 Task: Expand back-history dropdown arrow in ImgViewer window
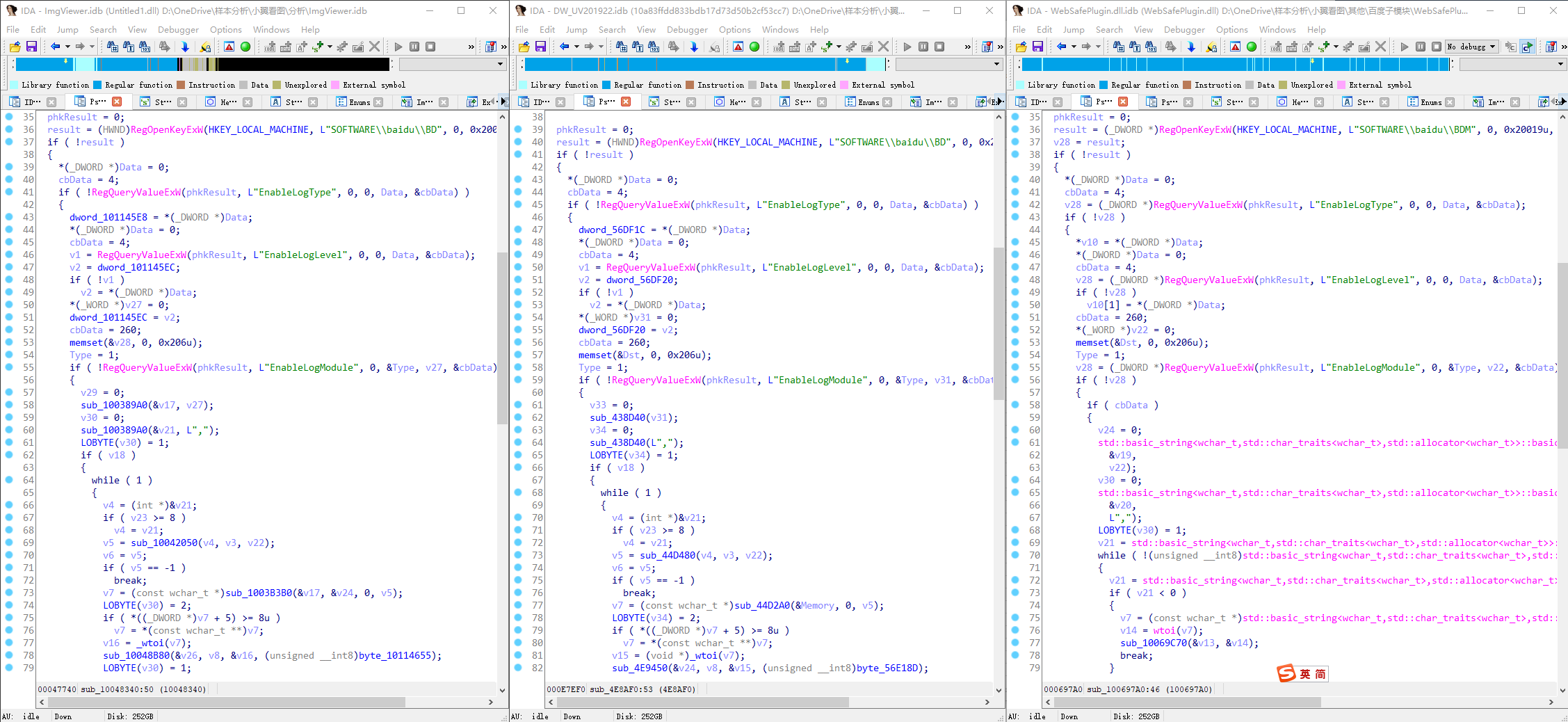coord(67,47)
